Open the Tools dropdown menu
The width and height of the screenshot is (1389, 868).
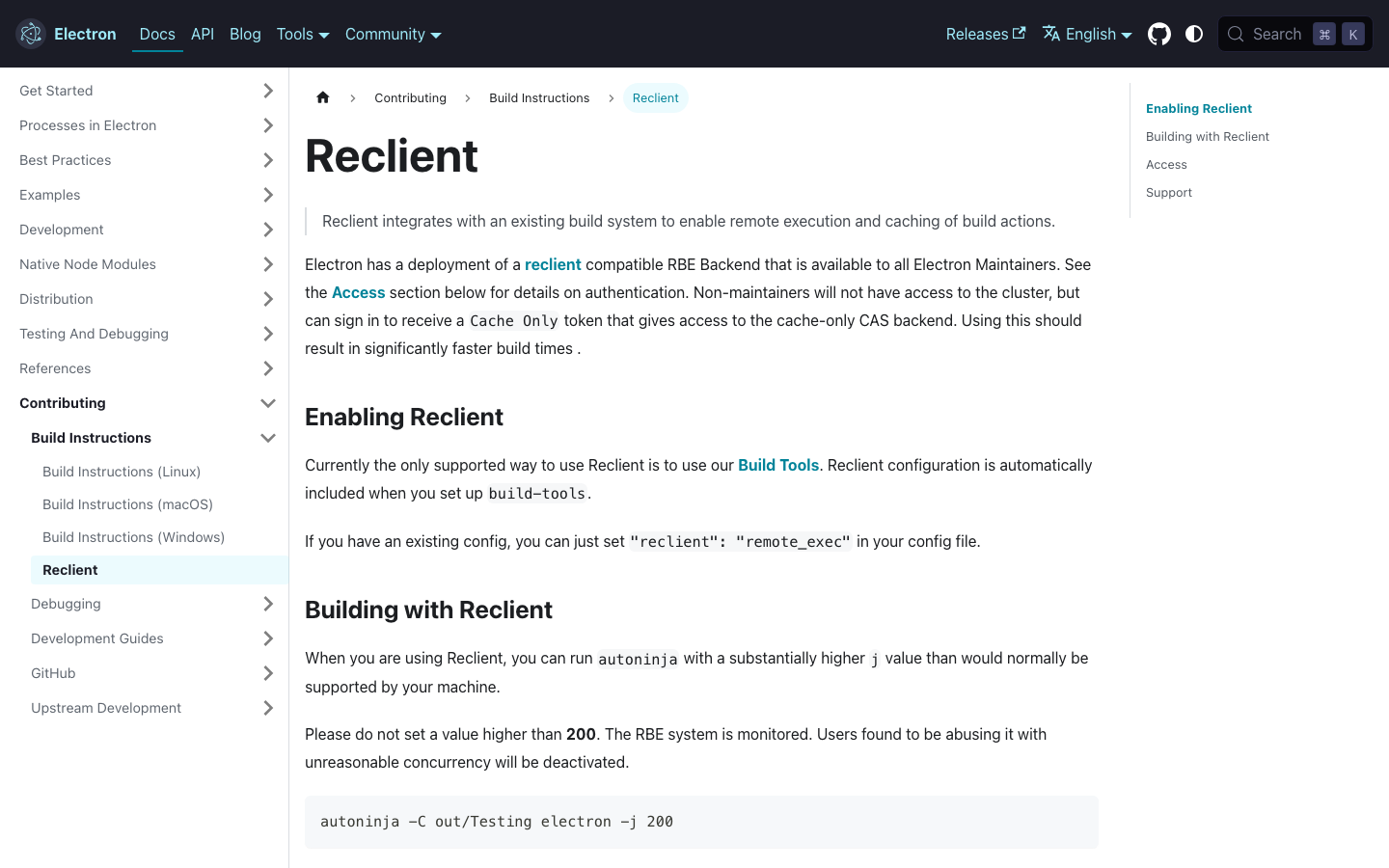pyautogui.click(x=303, y=34)
